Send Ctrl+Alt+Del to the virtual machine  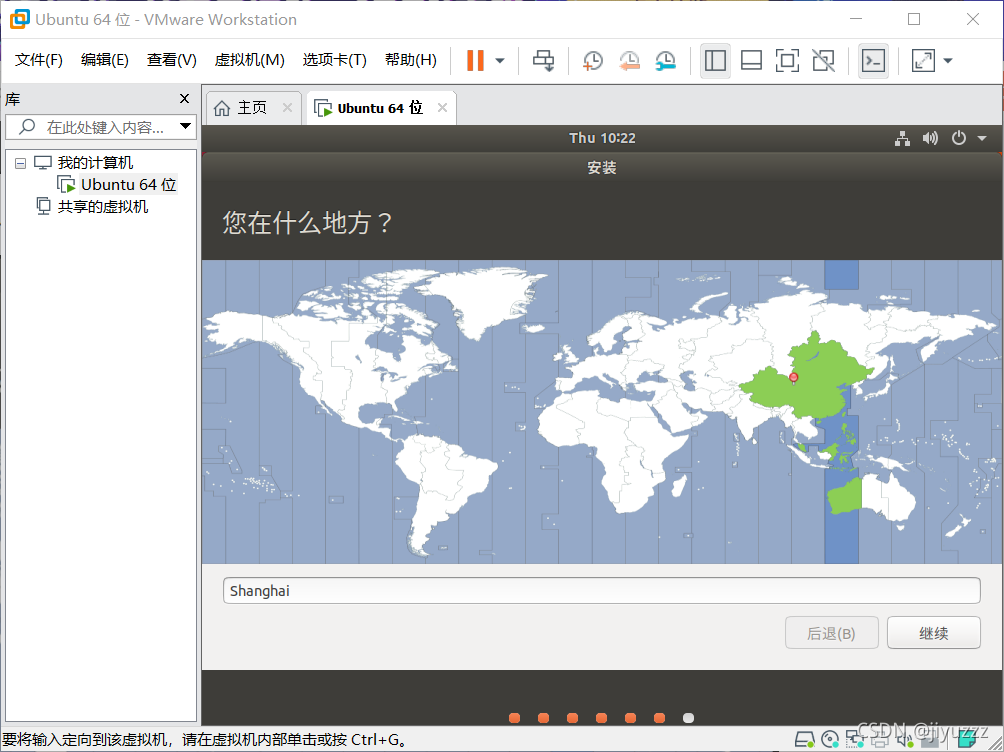click(x=544, y=61)
